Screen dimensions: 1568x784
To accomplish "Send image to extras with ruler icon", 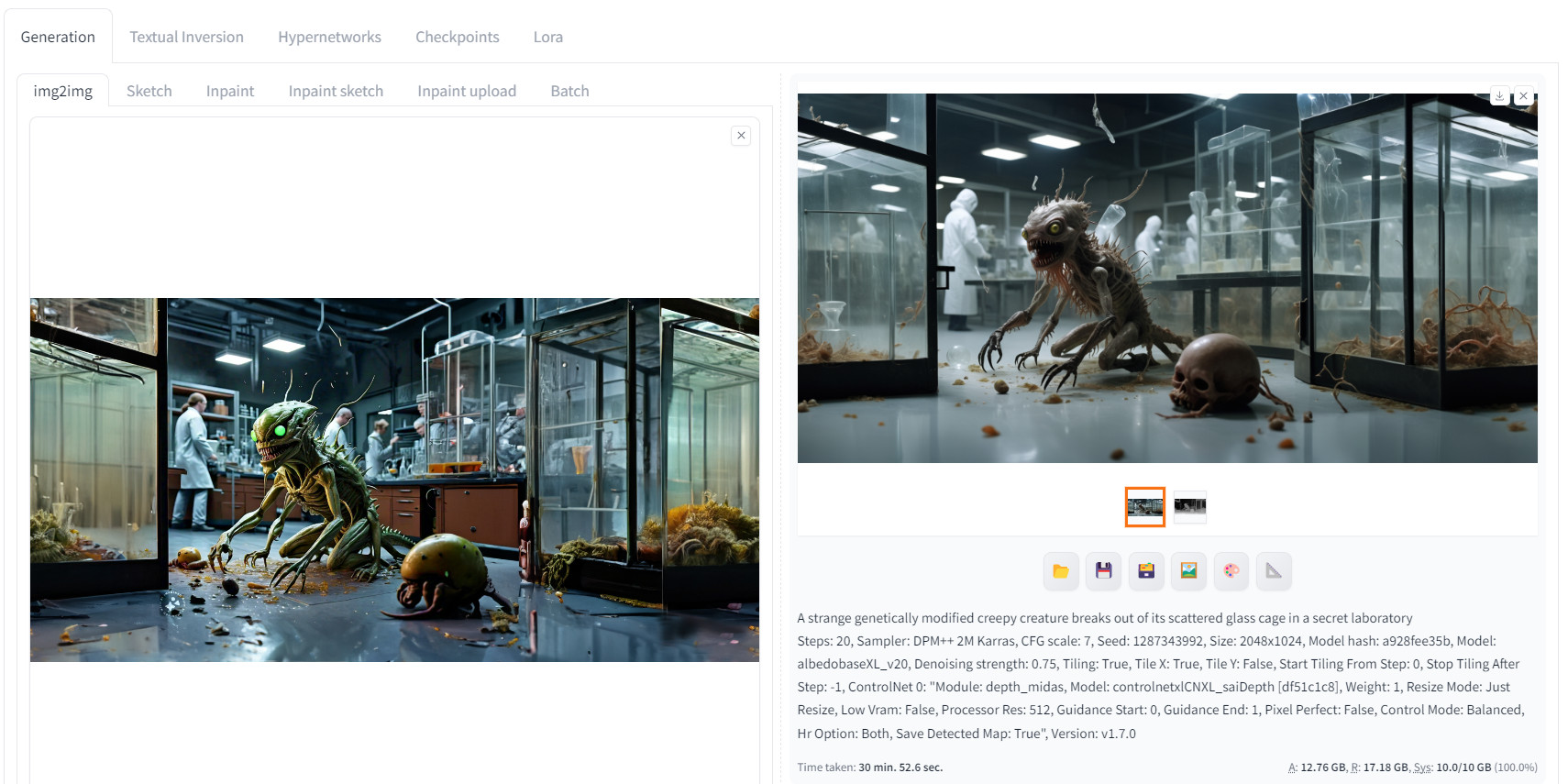I will pyautogui.click(x=1274, y=571).
